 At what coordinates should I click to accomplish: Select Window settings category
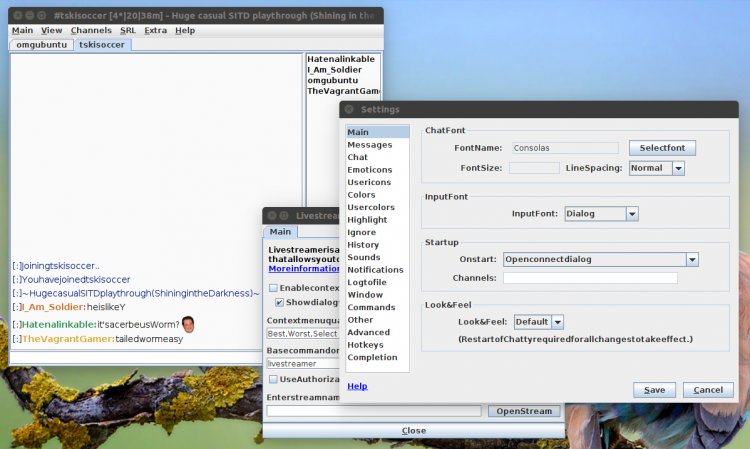377,295
